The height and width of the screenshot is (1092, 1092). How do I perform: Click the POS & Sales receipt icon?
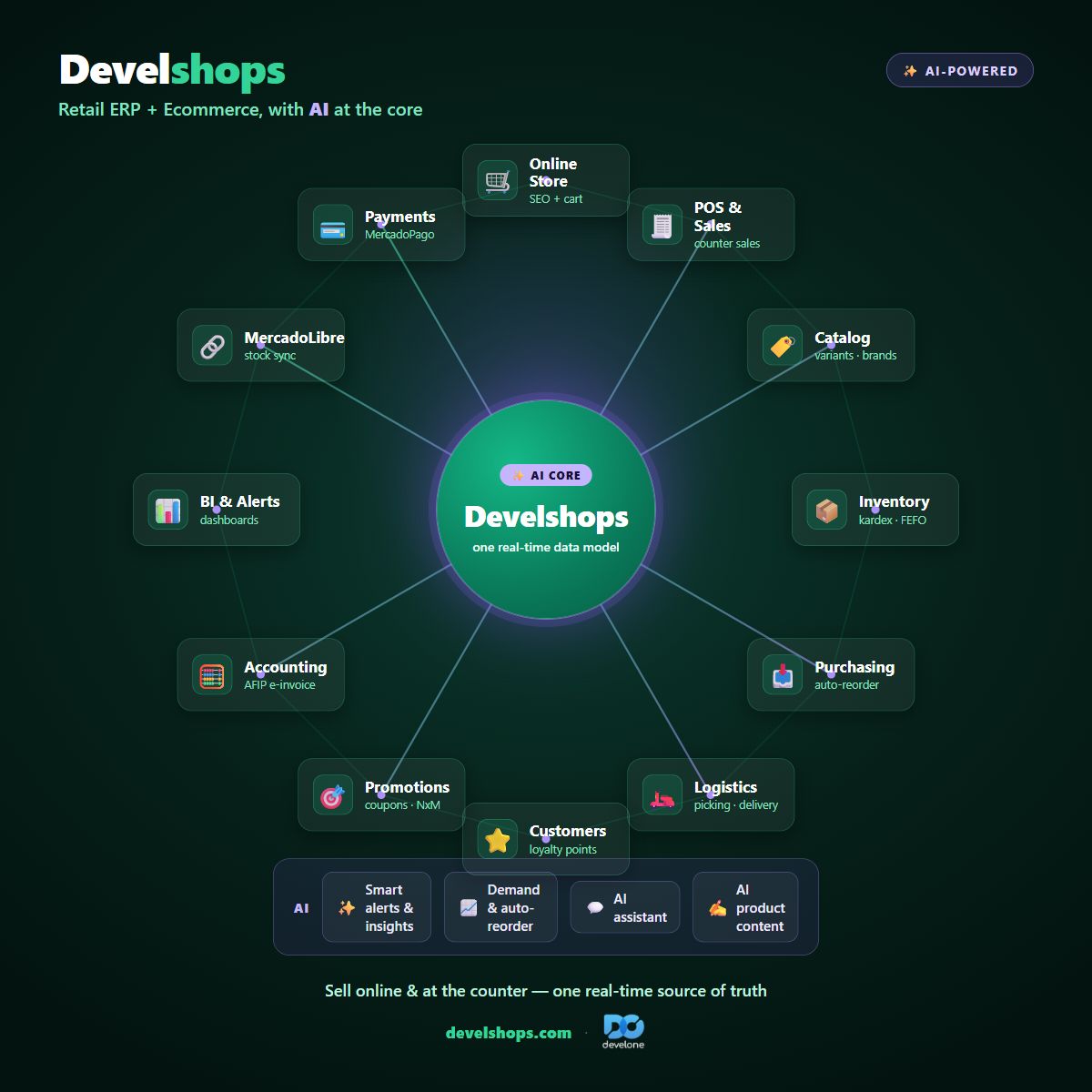pyautogui.click(x=662, y=225)
